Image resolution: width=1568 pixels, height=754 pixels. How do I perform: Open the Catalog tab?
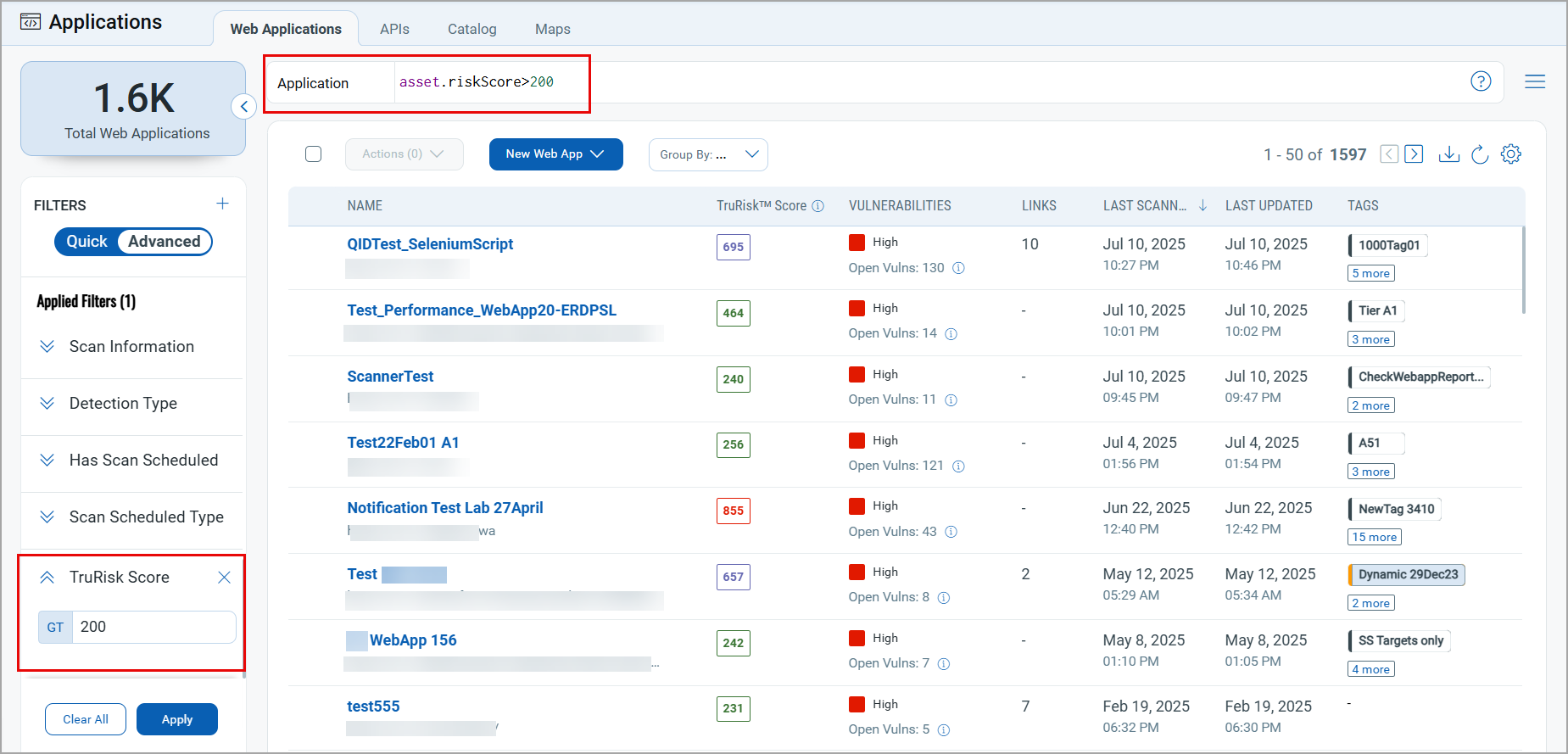[472, 29]
